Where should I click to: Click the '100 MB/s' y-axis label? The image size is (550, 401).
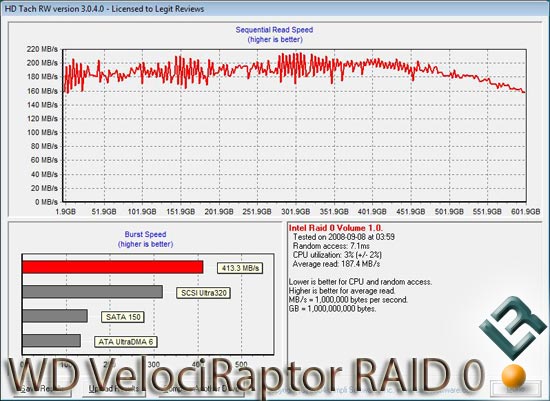(x=42, y=133)
